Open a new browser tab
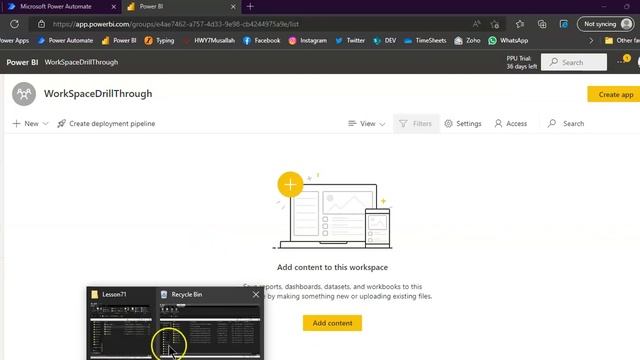Viewport: 640px width, 360px height. pos(250,7)
